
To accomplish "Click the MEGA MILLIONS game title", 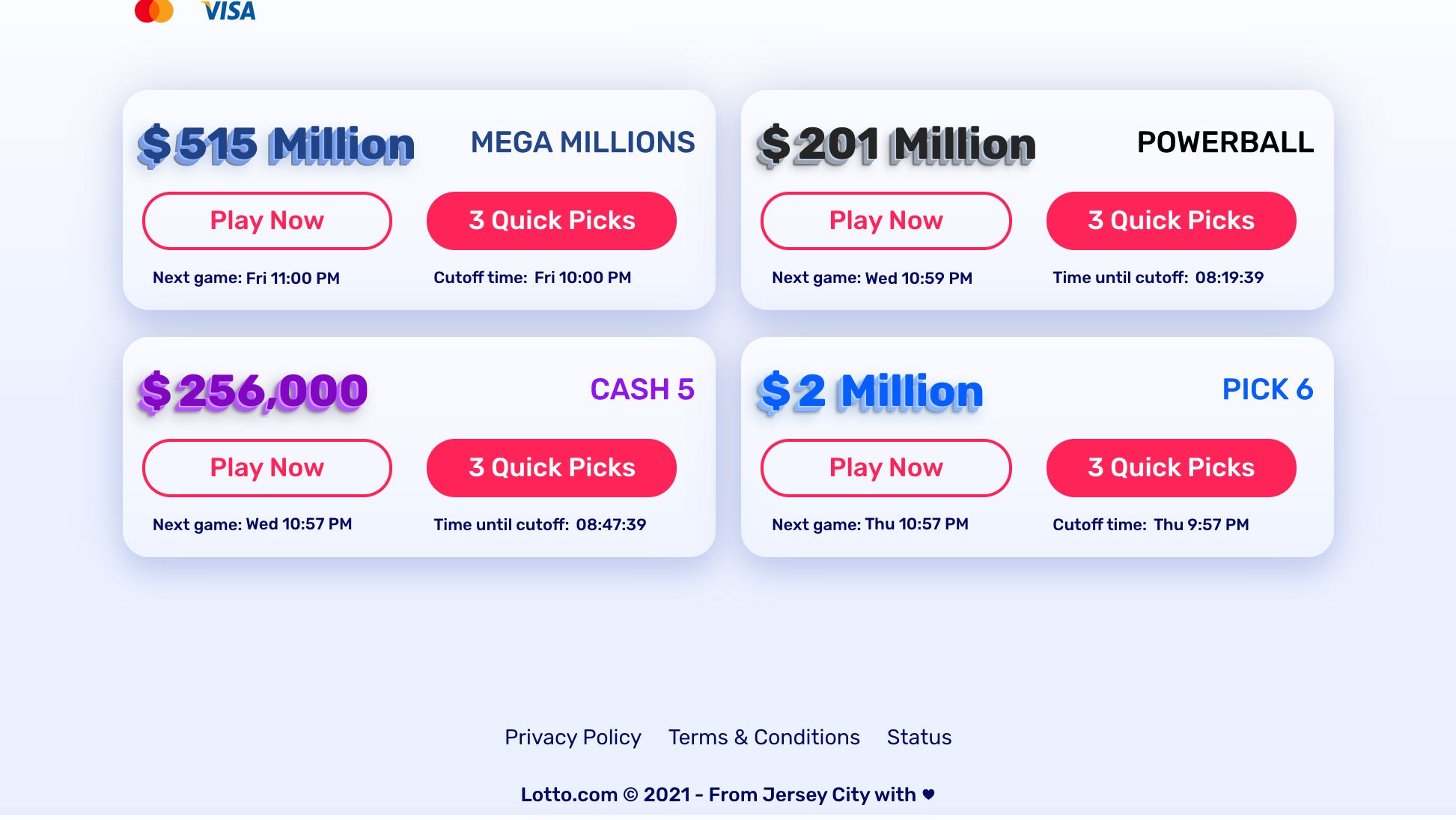I will point(582,142).
